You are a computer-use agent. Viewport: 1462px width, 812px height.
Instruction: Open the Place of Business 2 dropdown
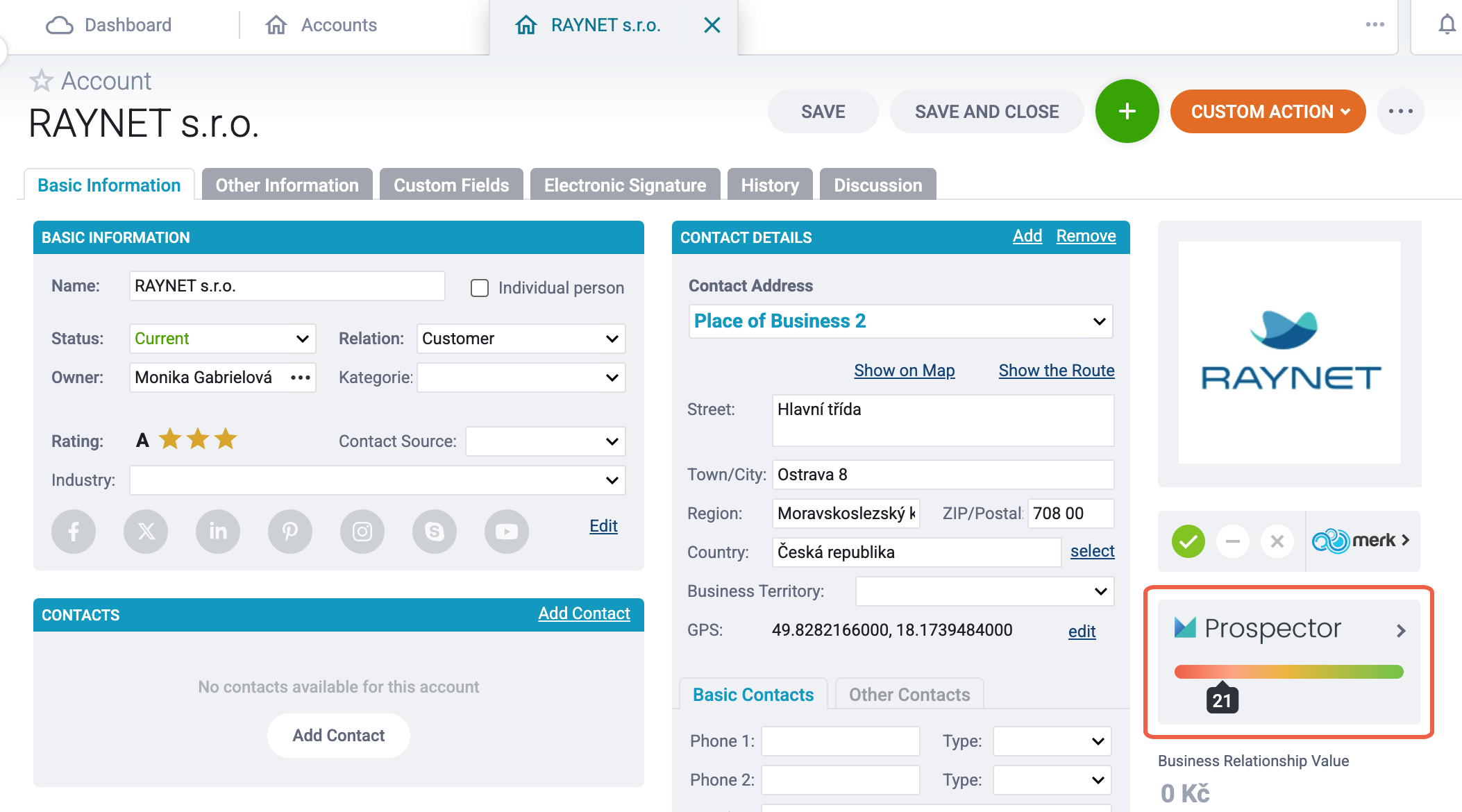pyautogui.click(x=901, y=321)
